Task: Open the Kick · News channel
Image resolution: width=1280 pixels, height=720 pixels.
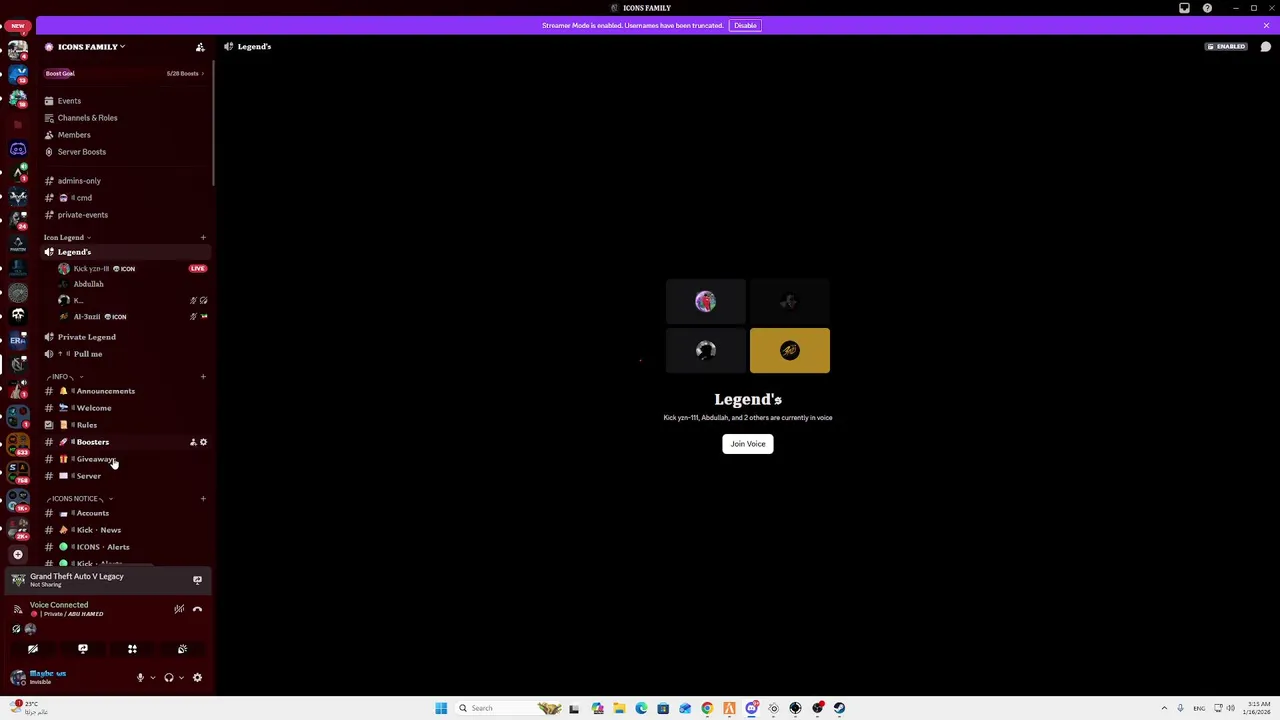Action: point(125,530)
